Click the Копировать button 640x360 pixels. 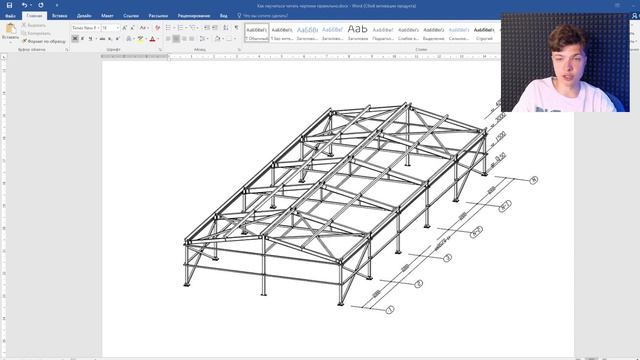tap(36, 33)
